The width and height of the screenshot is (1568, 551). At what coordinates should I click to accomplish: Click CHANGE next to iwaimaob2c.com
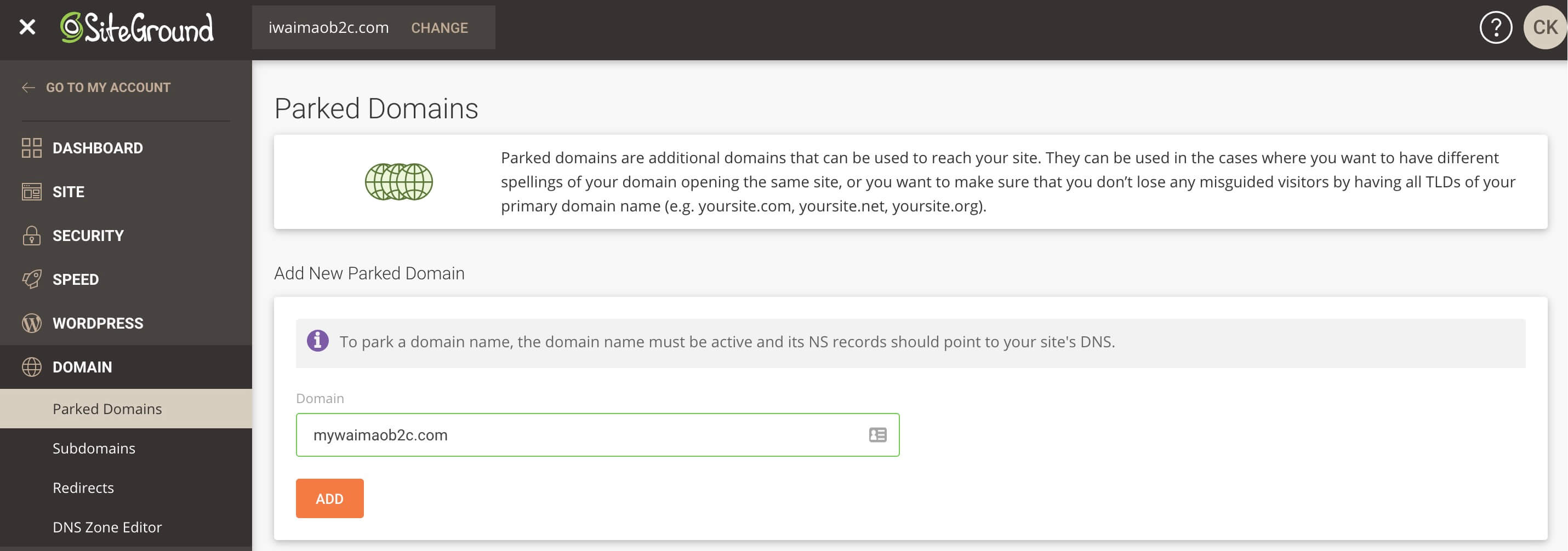(x=439, y=28)
